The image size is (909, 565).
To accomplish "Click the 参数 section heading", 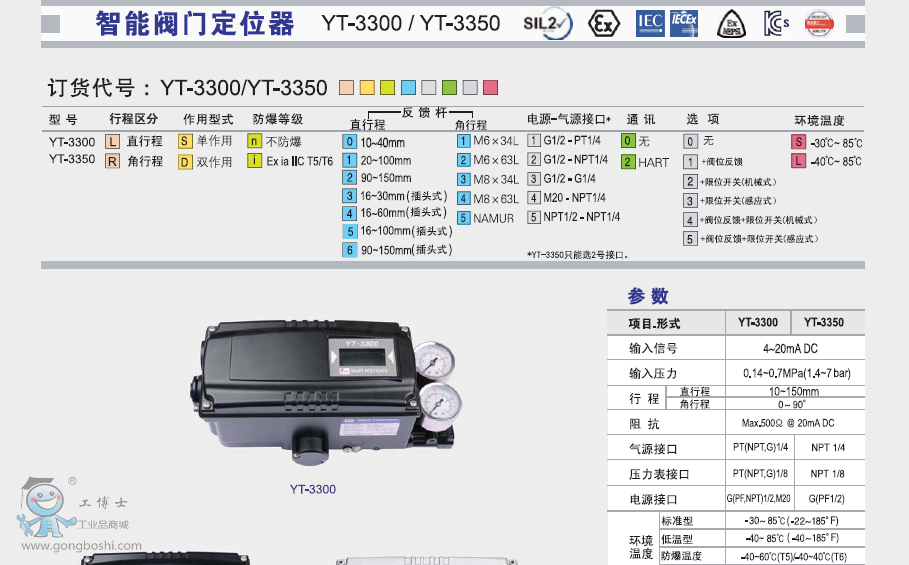I will tap(648, 296).
